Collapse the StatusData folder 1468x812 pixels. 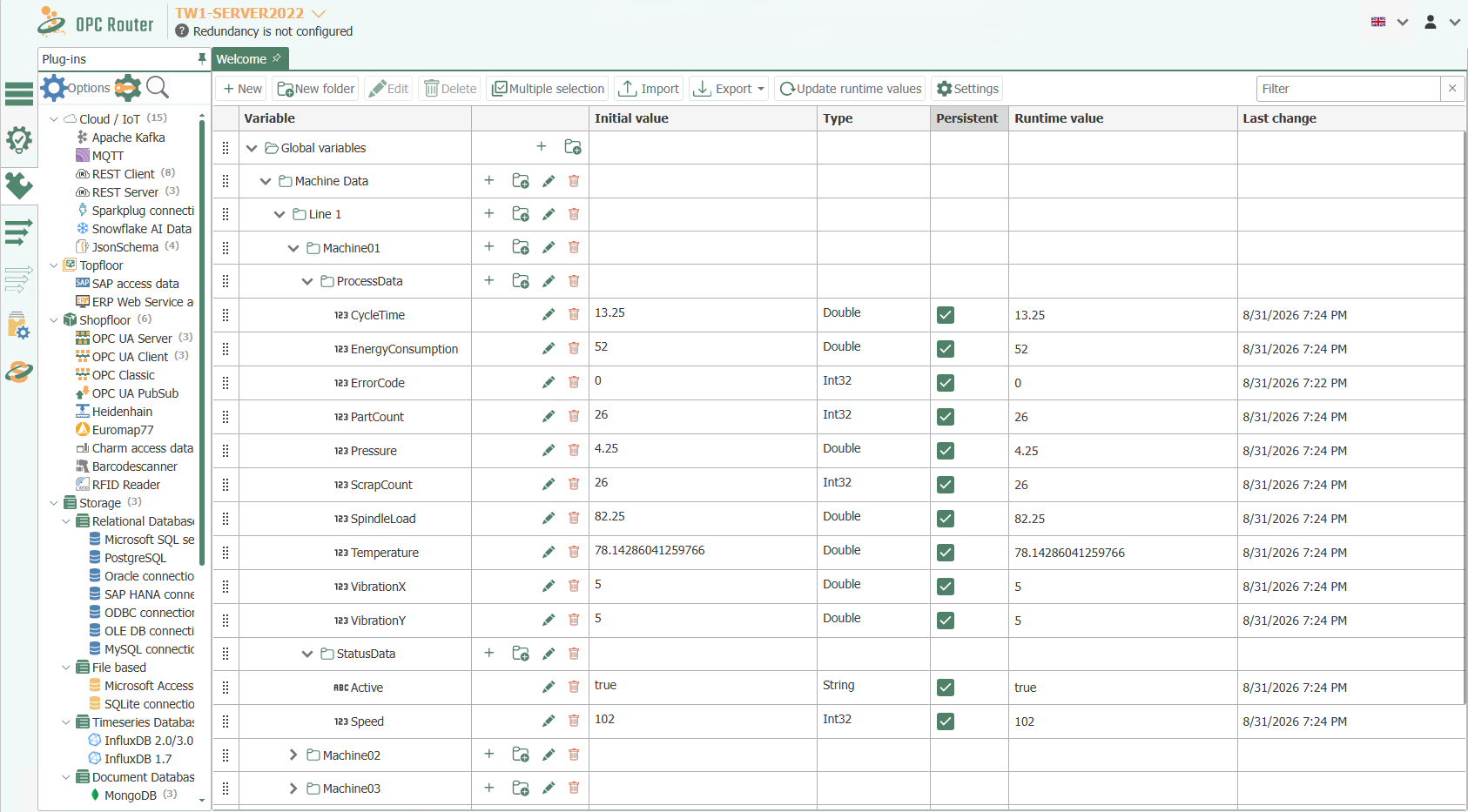(x=307, y=654)
